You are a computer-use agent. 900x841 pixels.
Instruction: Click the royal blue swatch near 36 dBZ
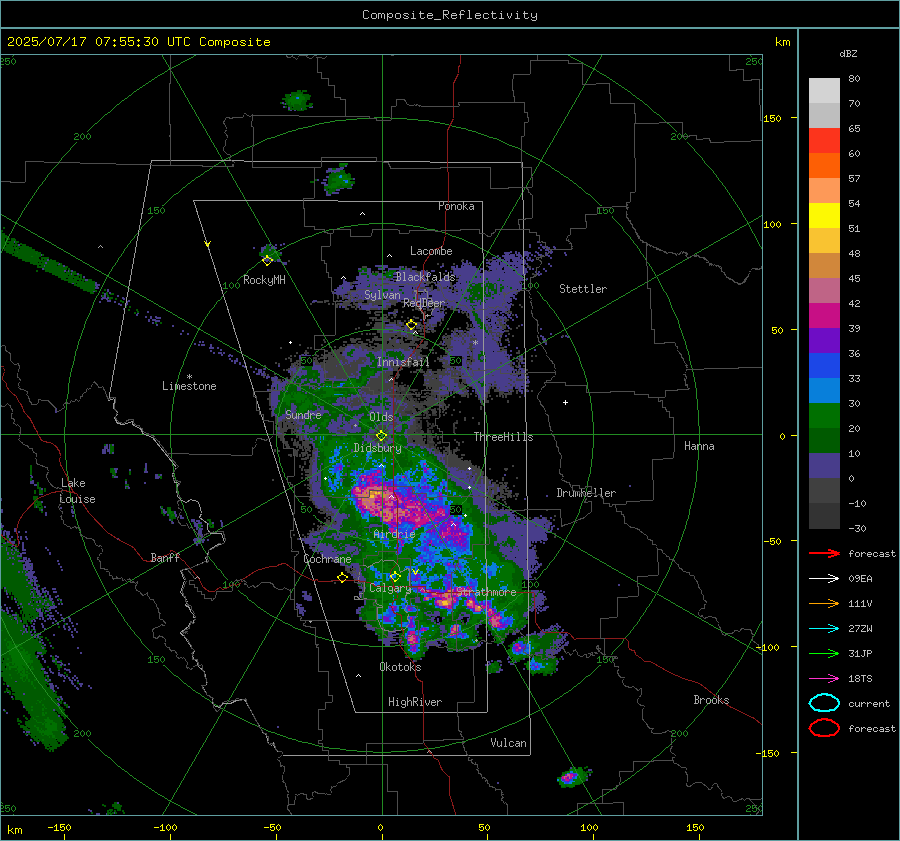tap(824, 366)
